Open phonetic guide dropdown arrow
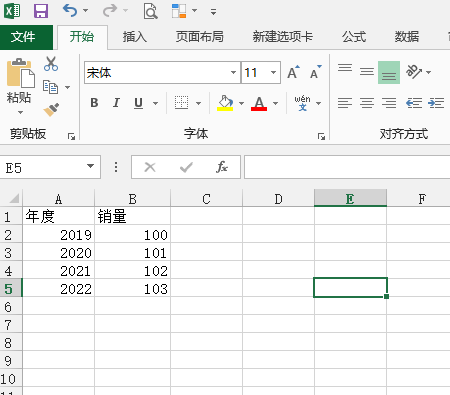 [318, 103]
